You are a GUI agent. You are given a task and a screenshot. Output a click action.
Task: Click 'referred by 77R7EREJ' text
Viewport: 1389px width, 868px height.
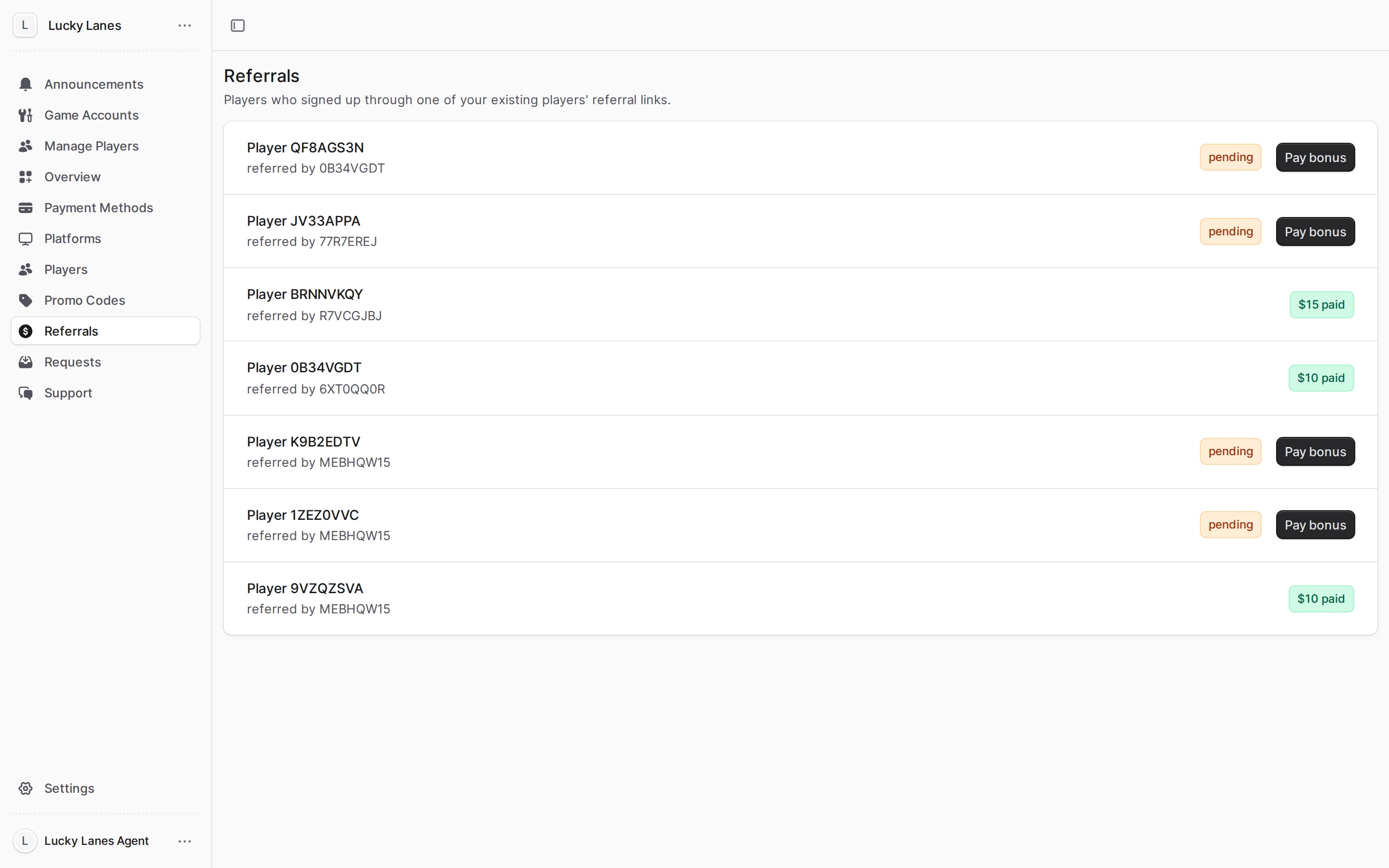click(x=312, y=242)
